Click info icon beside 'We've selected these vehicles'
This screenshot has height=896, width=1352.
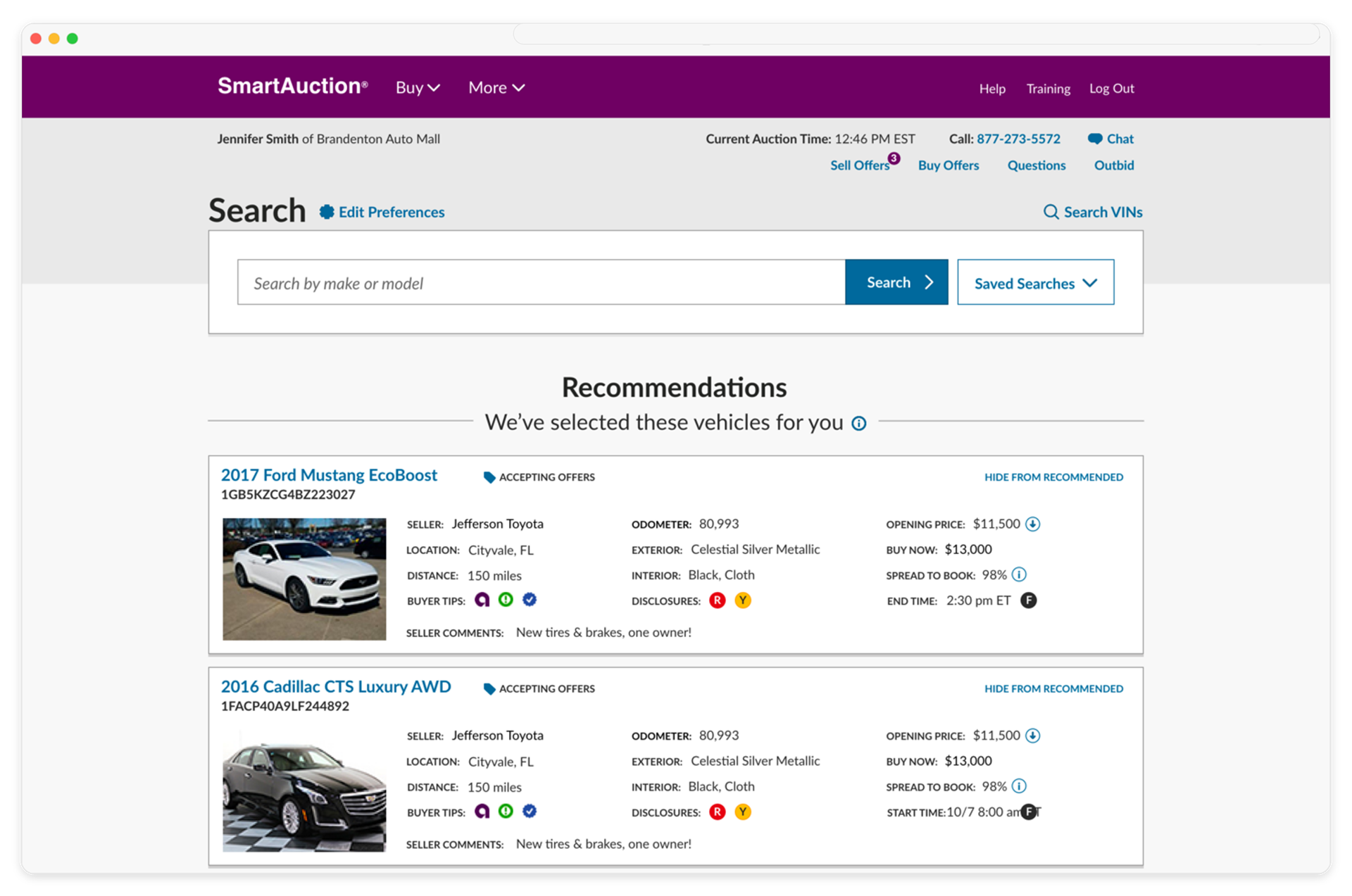[858, 423]
